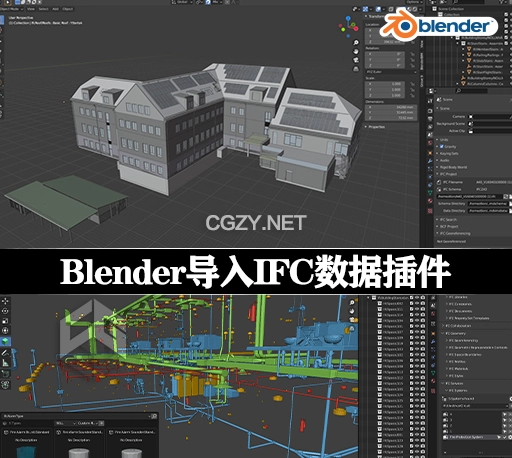Select the Scale tool in lower viewport toolbar
This screenshot has height=458, width=512.
(x=5, y=321)
